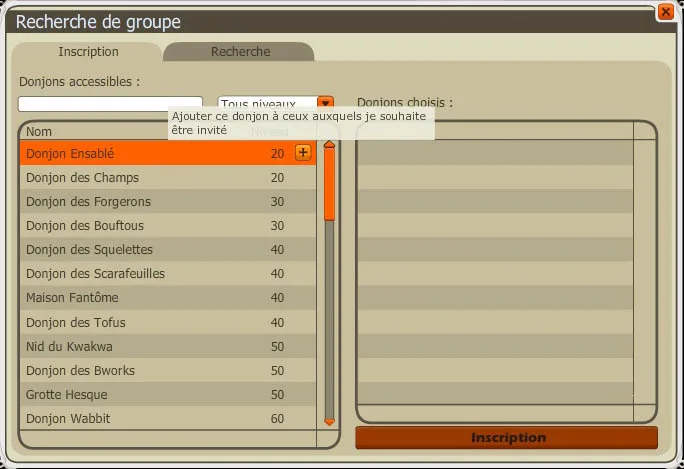This screenshot has height=469, width=684.
Task: Focus the dungeon name search field
Action: click(110, 104)
